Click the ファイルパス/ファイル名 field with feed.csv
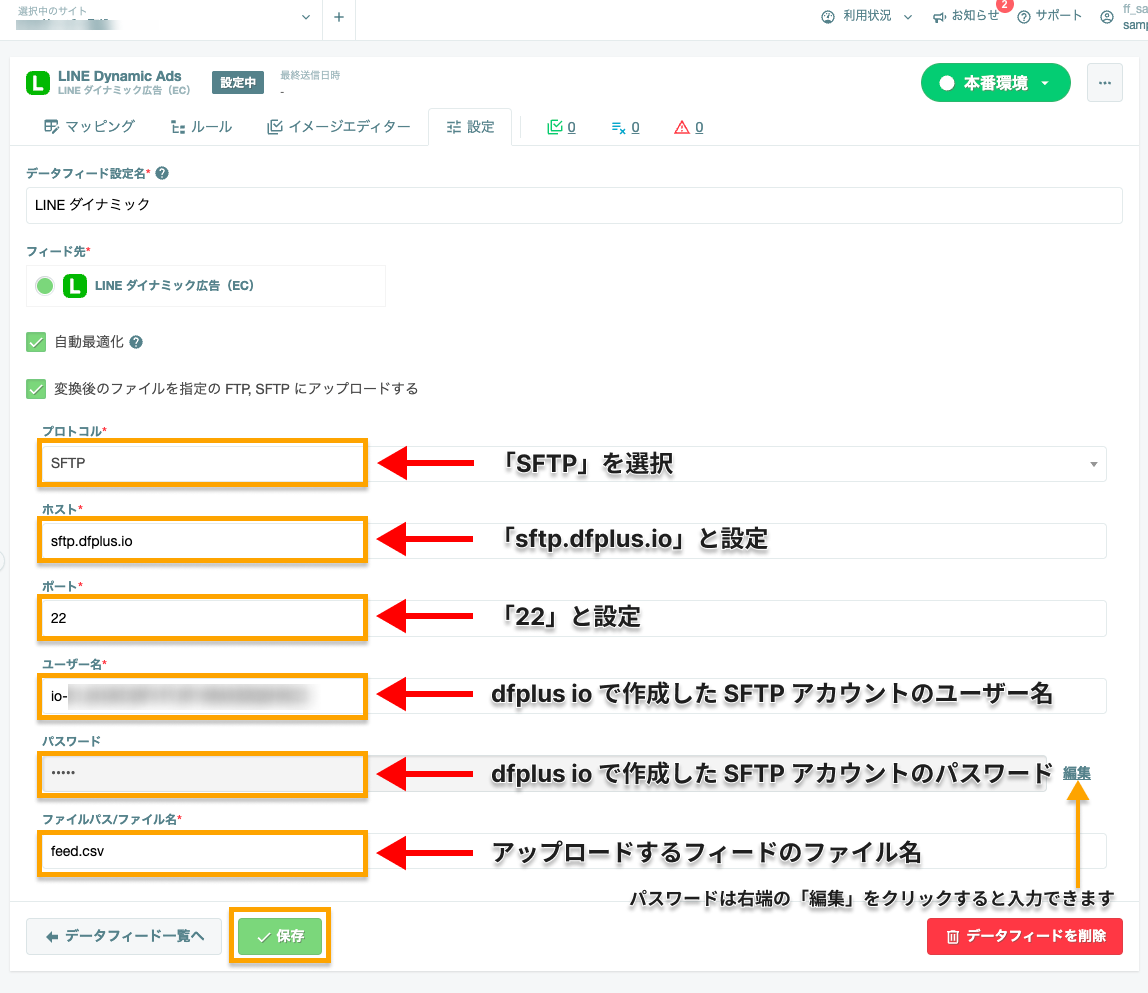The height and width of the screenshot is (993, 1148). pyautogui.click(x=573, y=851)
